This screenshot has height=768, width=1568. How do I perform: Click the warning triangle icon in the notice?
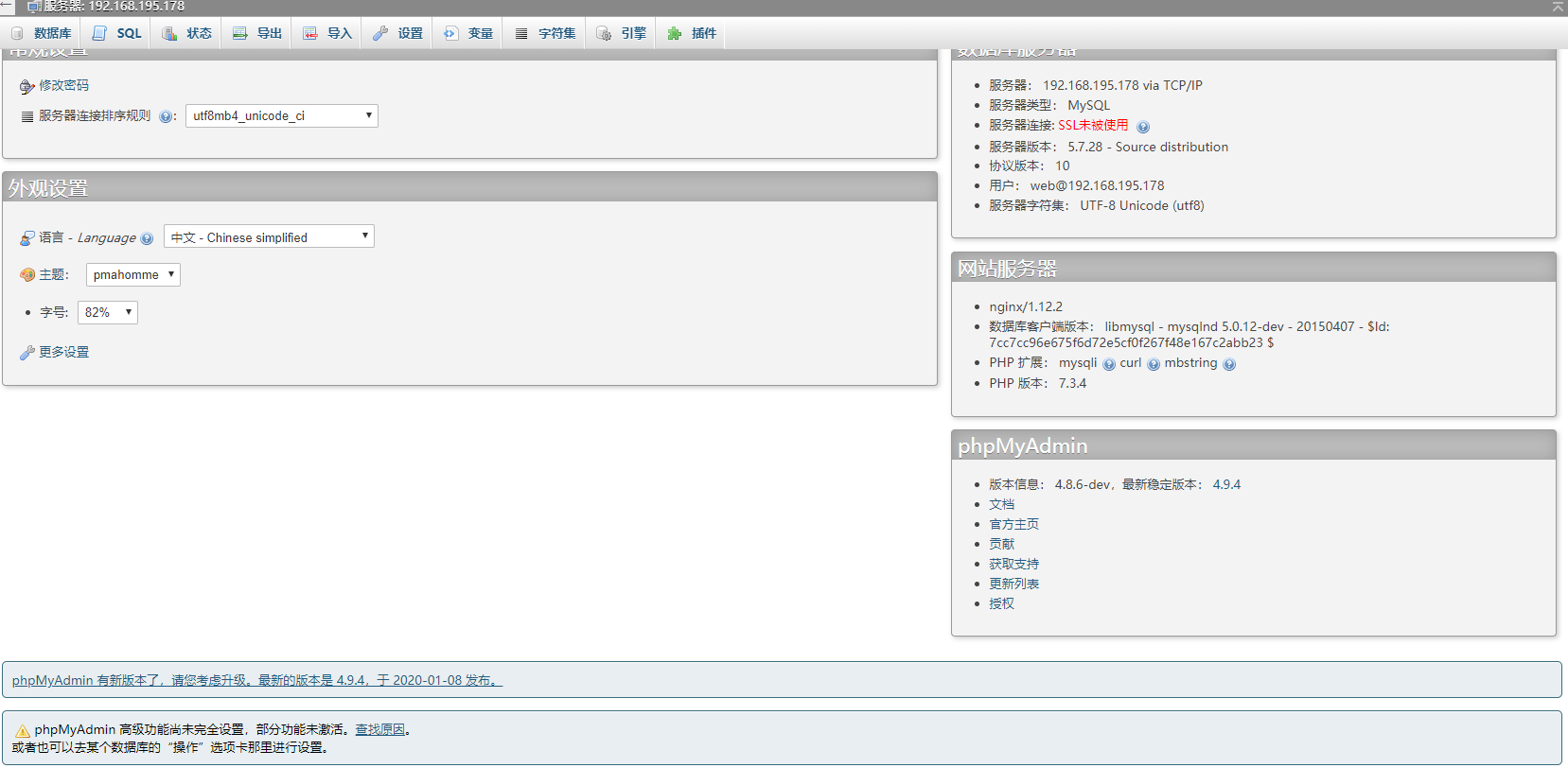23,731
